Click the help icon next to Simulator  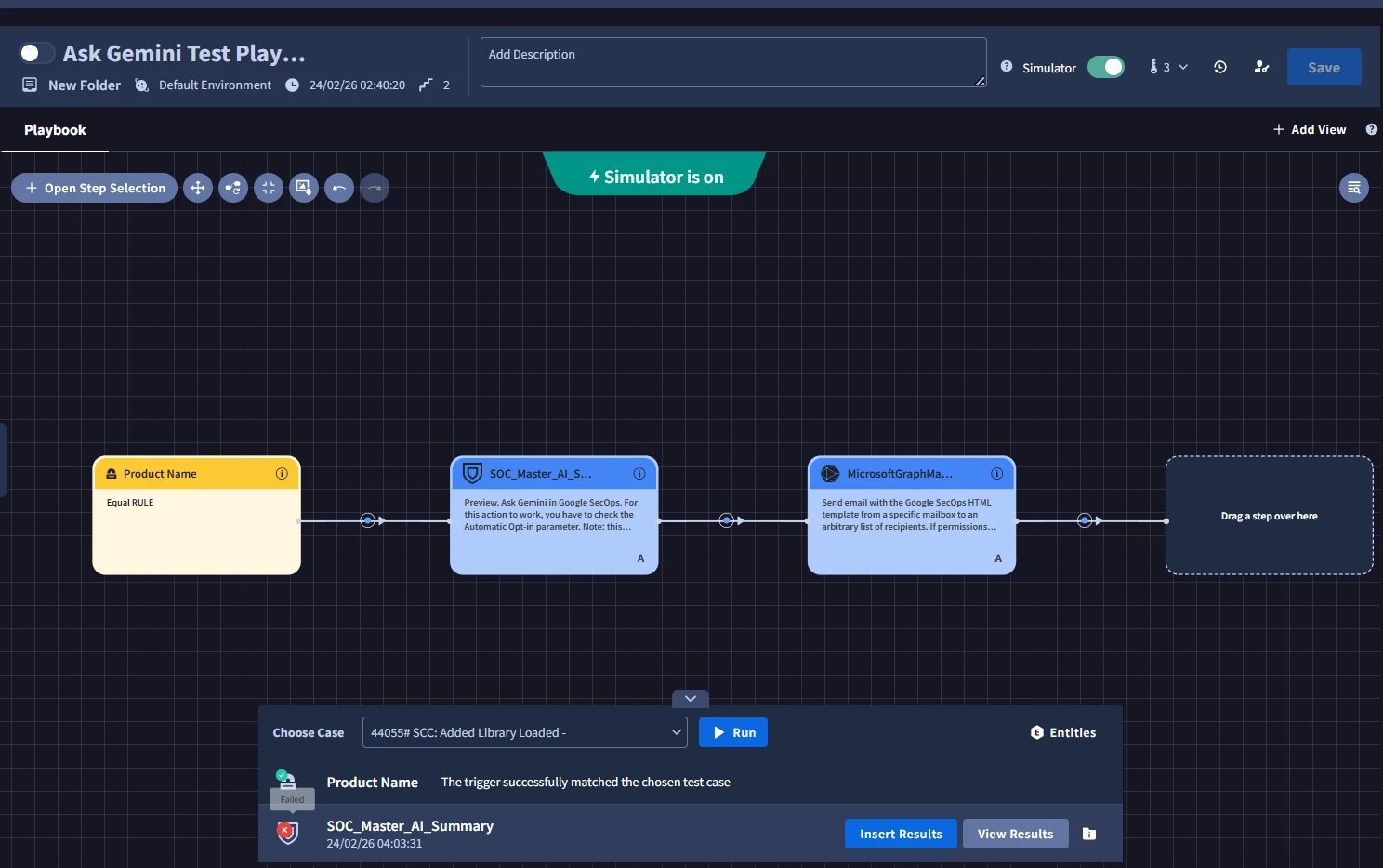[x=1007, y=67]
